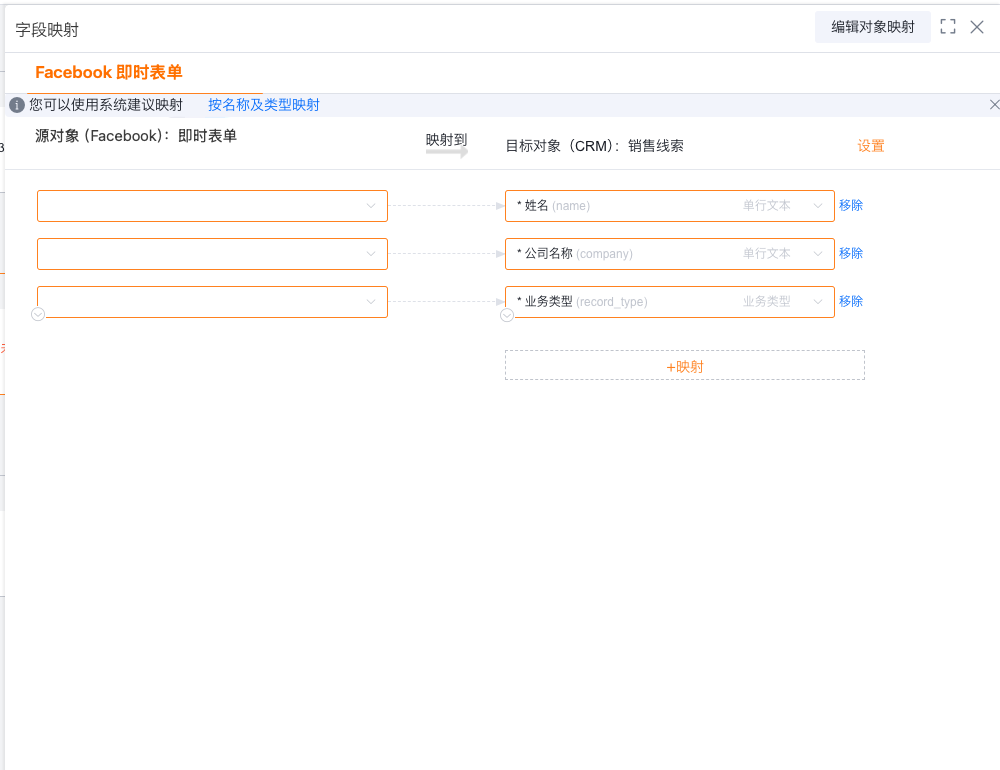Click the circular chevron beside 业务类型 field
Image resolution: width=1000 pixels, height=770 pixels.
coord(506,315)
